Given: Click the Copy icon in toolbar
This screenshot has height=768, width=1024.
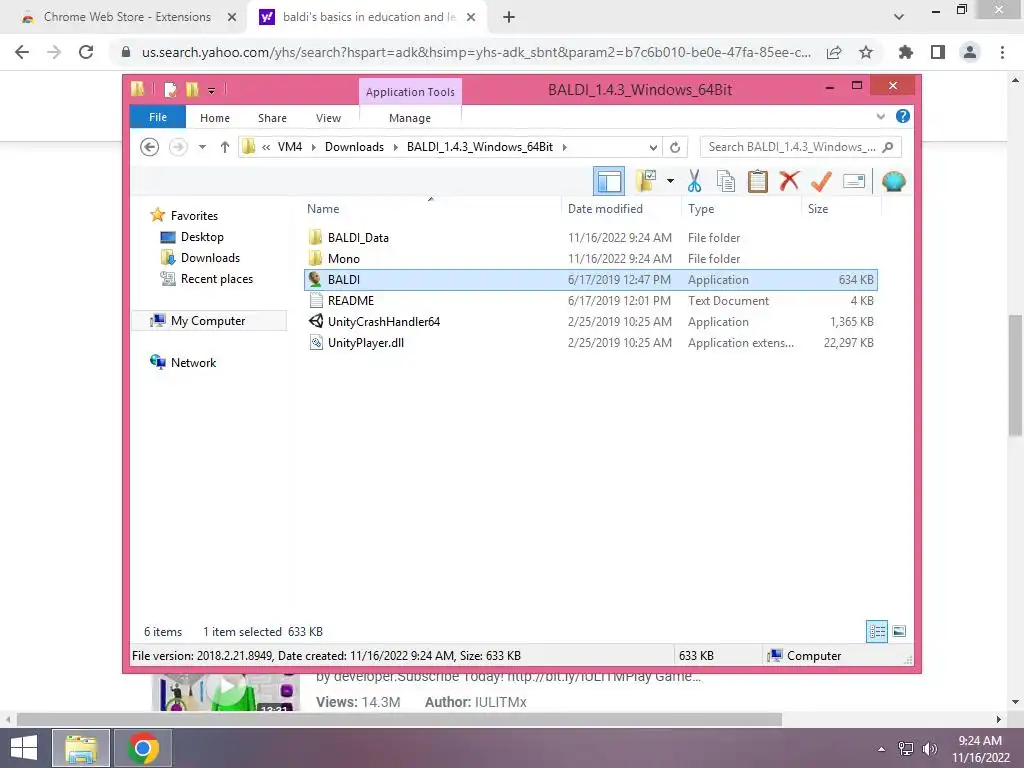Looking at the screenshot, I should 726,181.
